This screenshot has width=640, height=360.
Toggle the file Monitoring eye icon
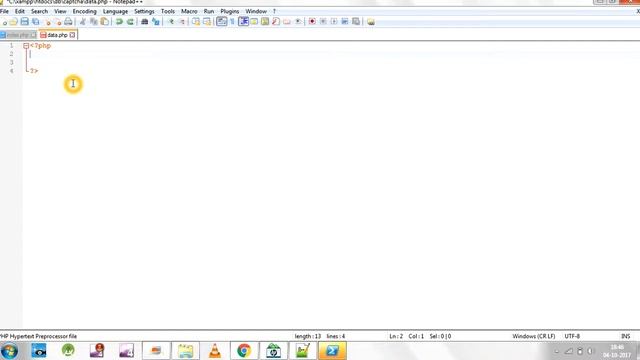298,22
